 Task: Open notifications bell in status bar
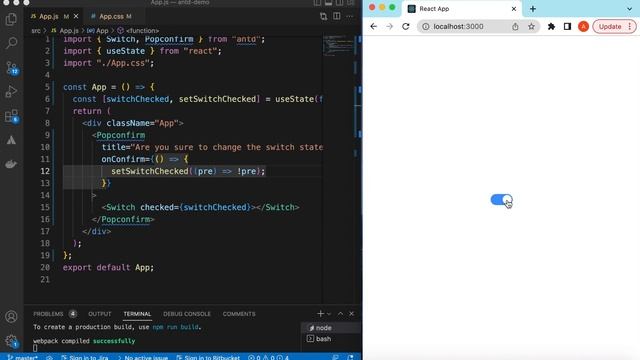351,357
